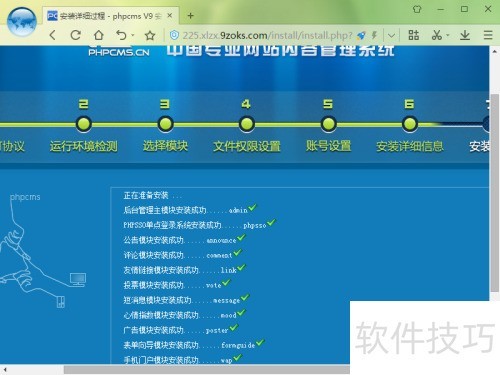Click the lightning bolt icon in address bar
The width and height of the screenshot is (500, 375).
tap(375, 35)
